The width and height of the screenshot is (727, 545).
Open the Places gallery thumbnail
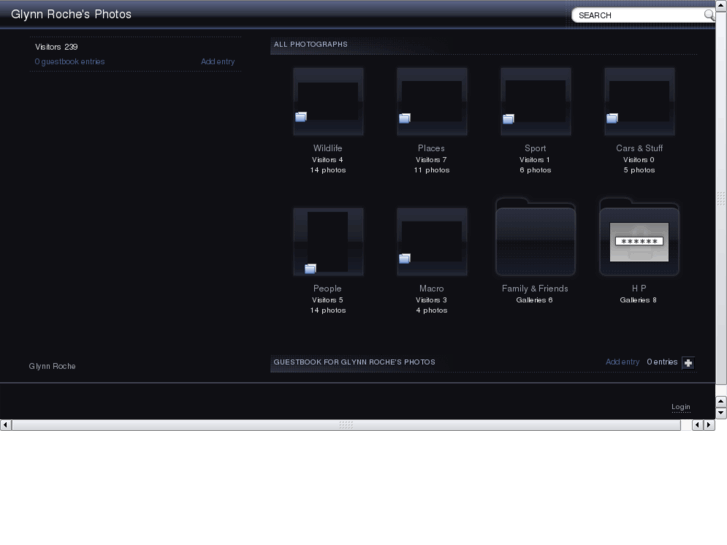pos(432,102)
